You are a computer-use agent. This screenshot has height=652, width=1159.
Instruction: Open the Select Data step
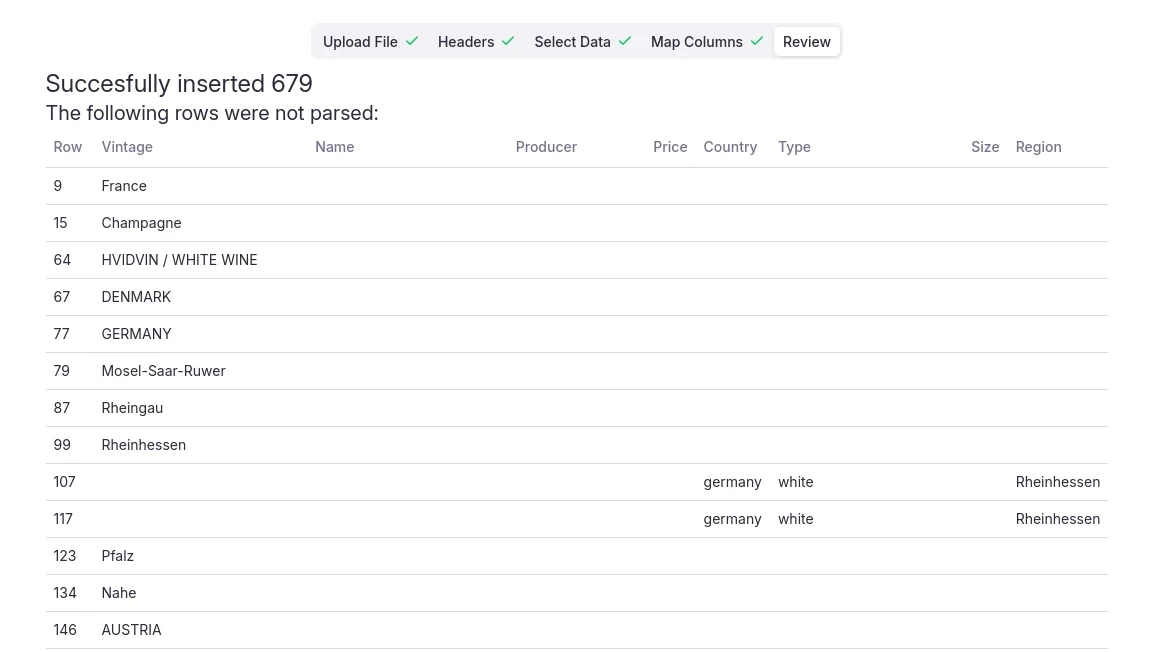[x=572, y=41]
